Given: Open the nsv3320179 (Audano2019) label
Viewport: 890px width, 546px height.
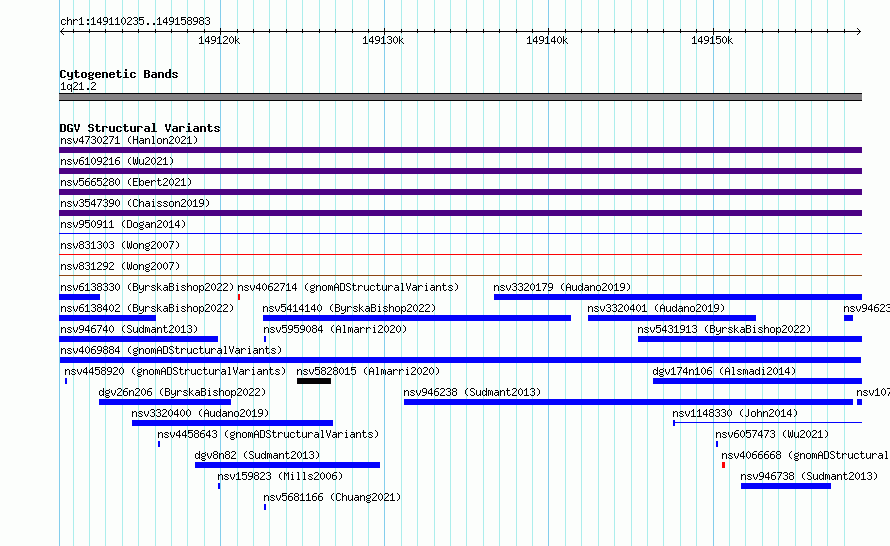Looking at the screenshot, I should (x=562, y=287).
